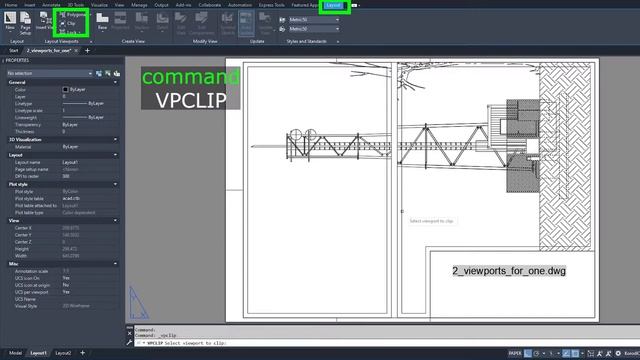
Task: Toggle the auto-scale annotation icon
Action: tap(609, 353)
